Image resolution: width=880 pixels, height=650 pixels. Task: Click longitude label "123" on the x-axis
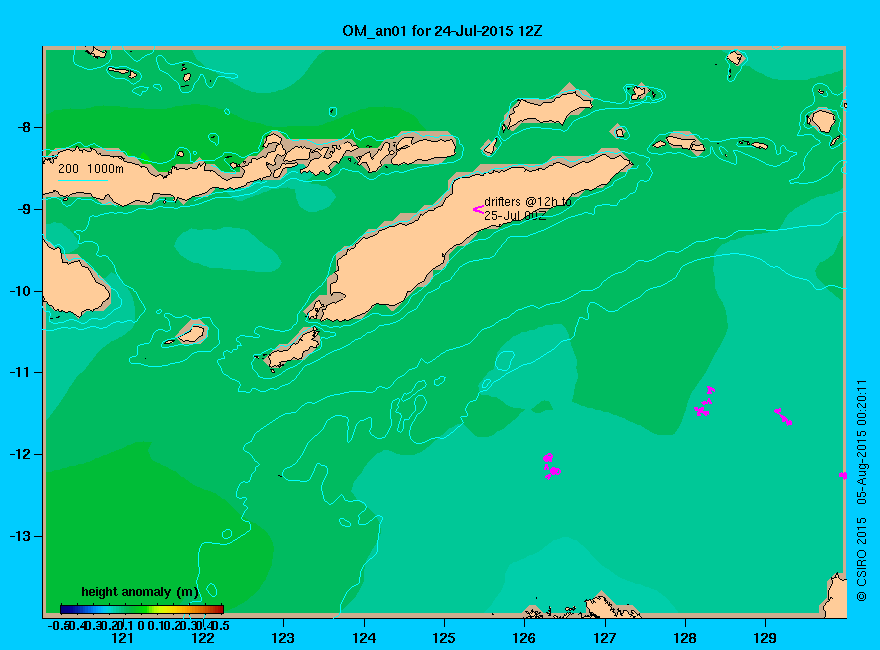[283, 638]
